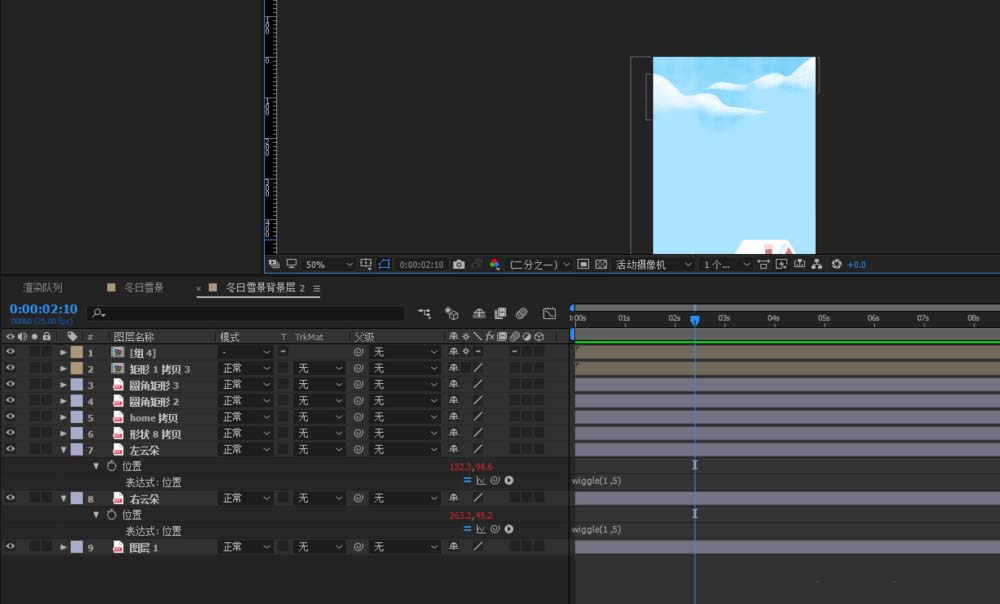Image resolution: width=1000 pixels, height=604 pixels.
Task: Expand the 形状 8 拷贝 layer properties
Action: pyautogui.click(x=63, y=433)
